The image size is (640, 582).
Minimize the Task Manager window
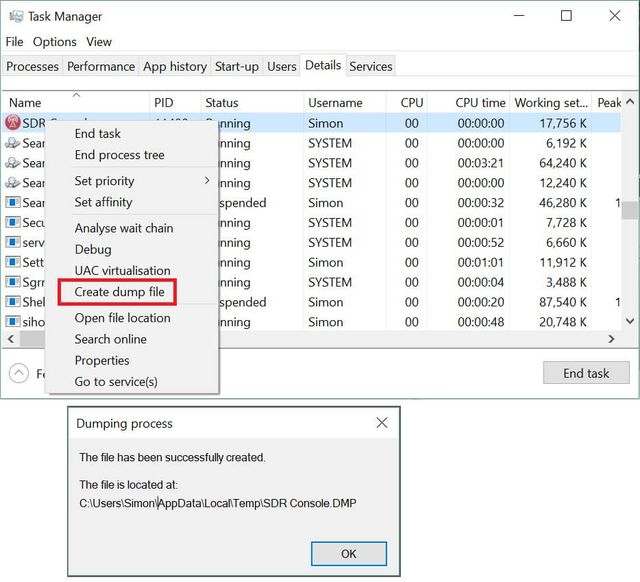point(519,16)
